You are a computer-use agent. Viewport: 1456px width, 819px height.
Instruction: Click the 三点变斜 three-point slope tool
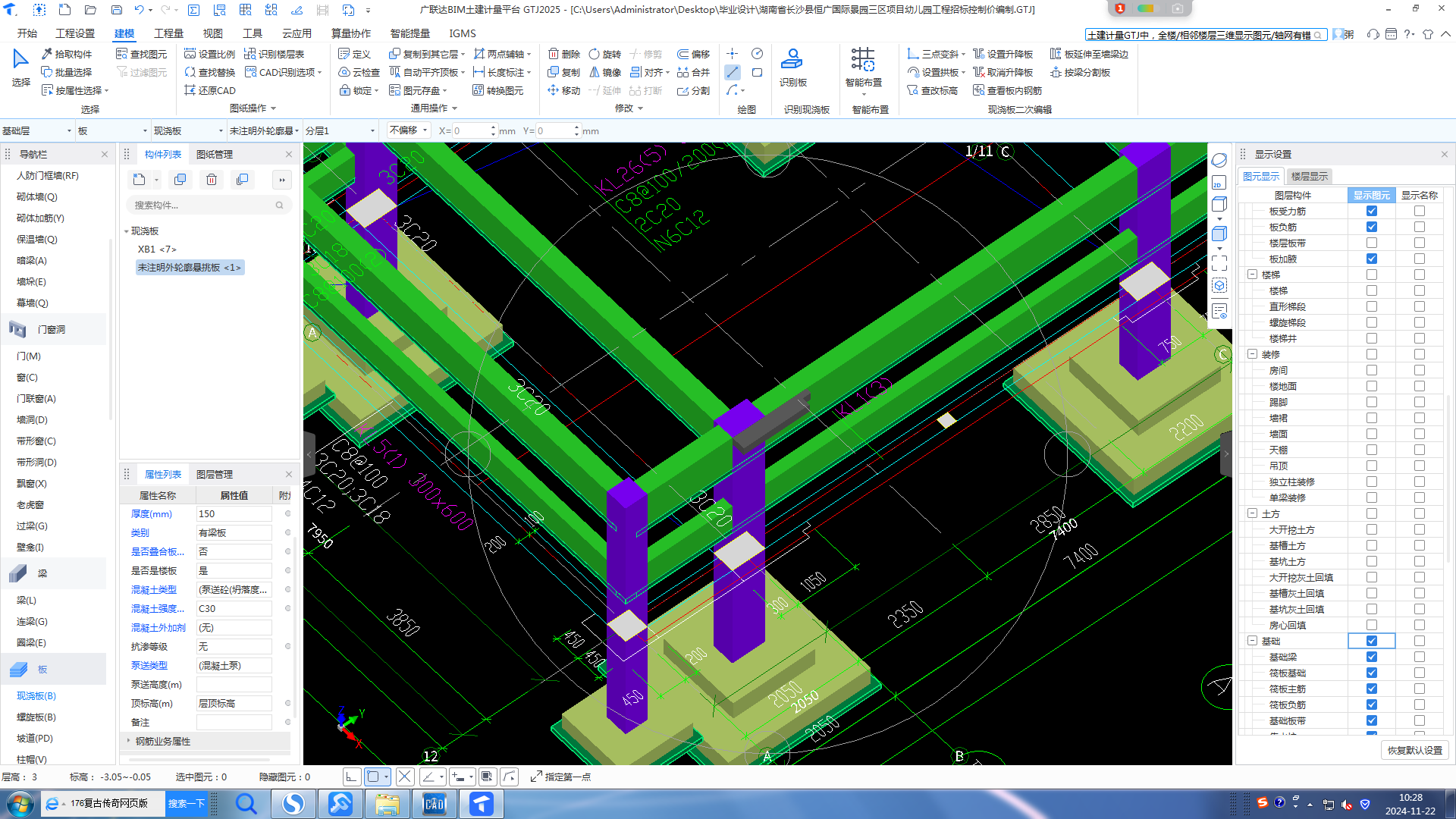pos(936,54)
